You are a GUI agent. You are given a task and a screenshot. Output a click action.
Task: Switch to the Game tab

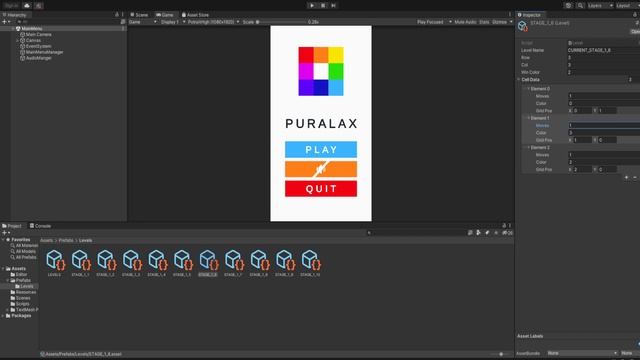pos(165,15)
